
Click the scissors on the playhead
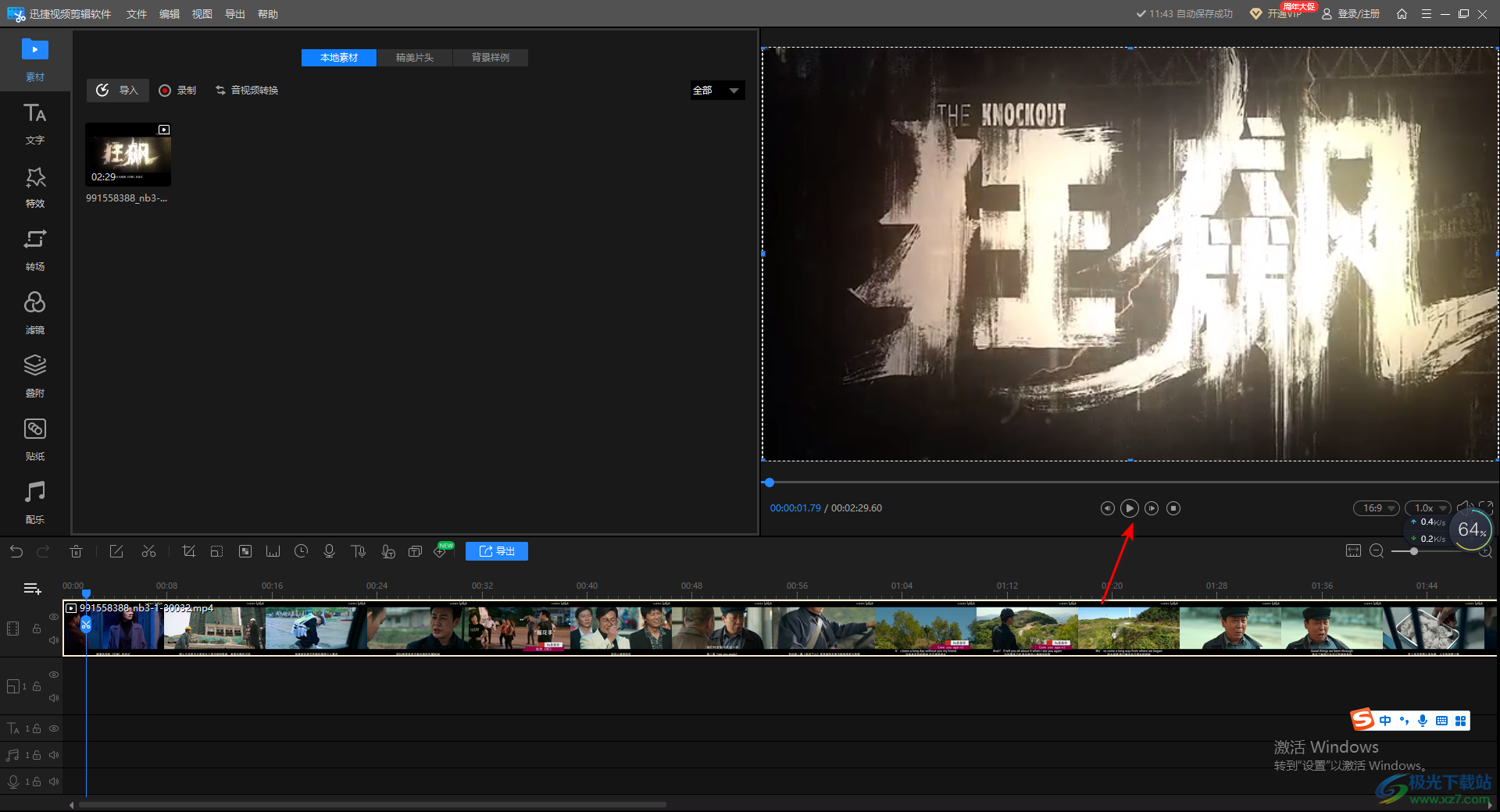86,625
